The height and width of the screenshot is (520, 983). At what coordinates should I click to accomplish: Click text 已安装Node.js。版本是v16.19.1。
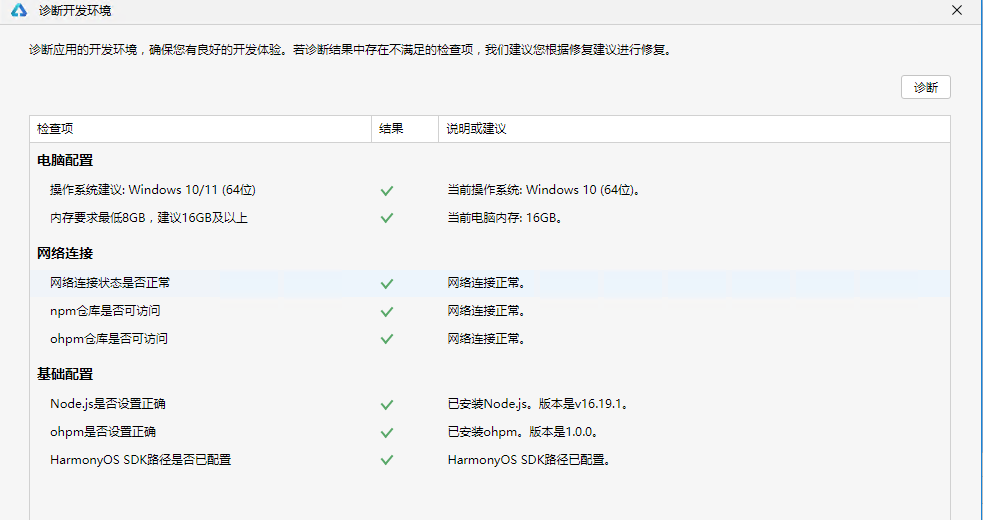[539, 404]
